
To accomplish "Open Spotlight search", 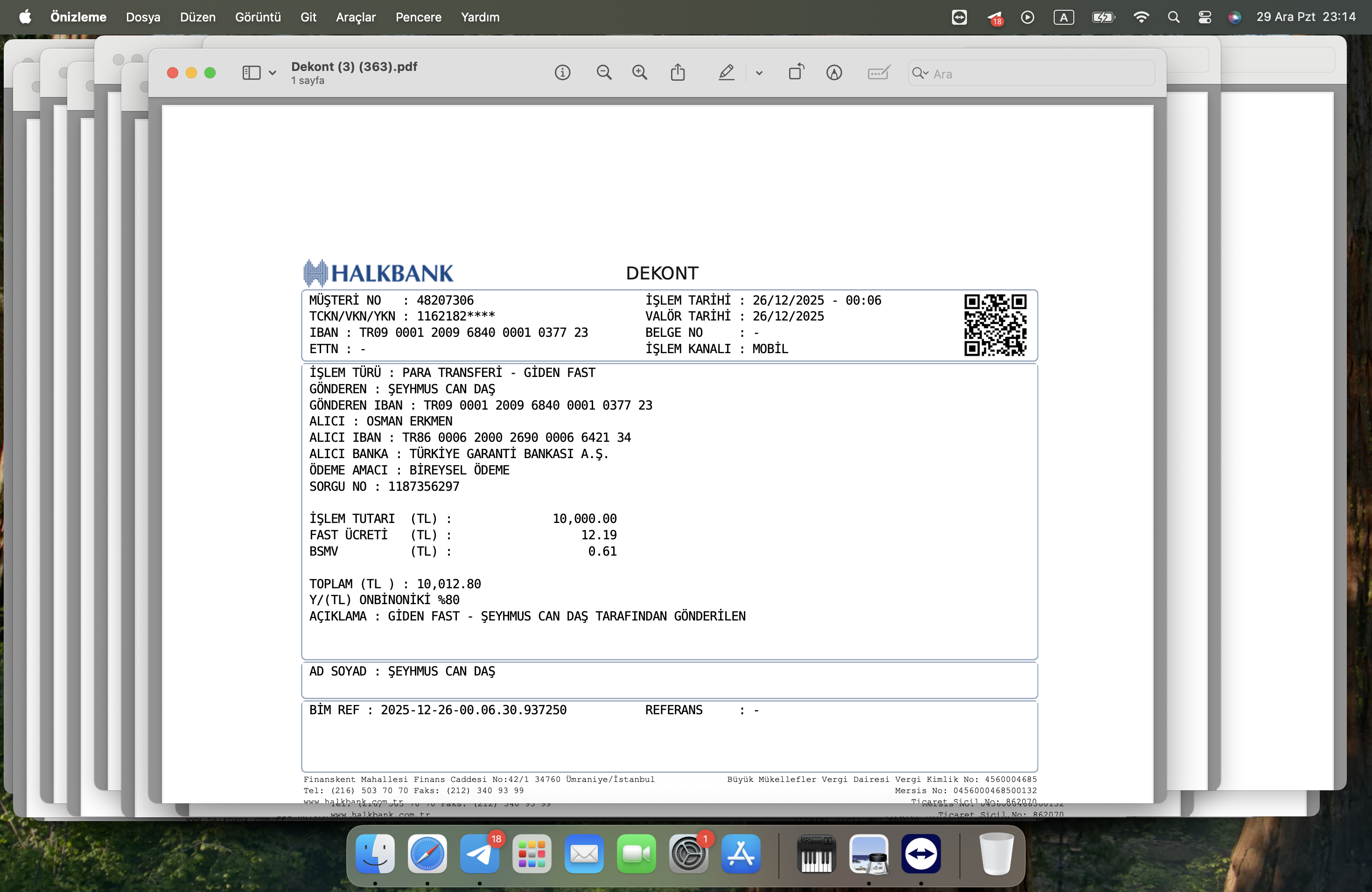I will pyautogui.click(x=1174, y=17).
